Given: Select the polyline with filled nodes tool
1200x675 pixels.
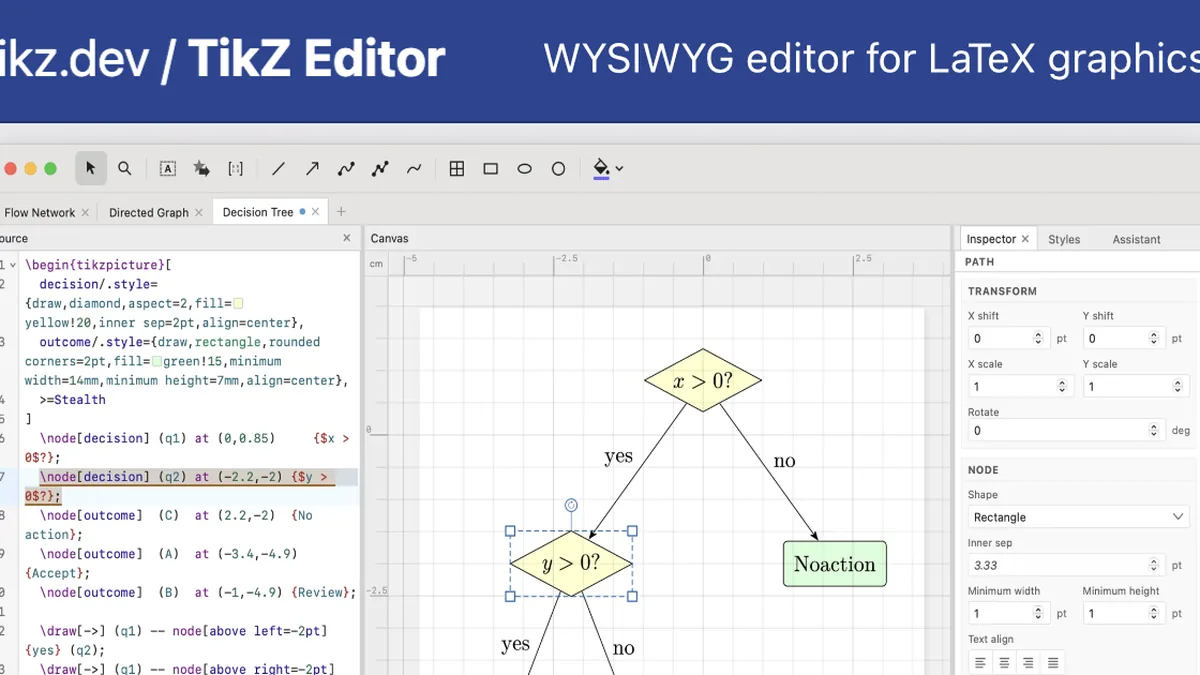Looking at the screenshot, I should tap(380, 169).
